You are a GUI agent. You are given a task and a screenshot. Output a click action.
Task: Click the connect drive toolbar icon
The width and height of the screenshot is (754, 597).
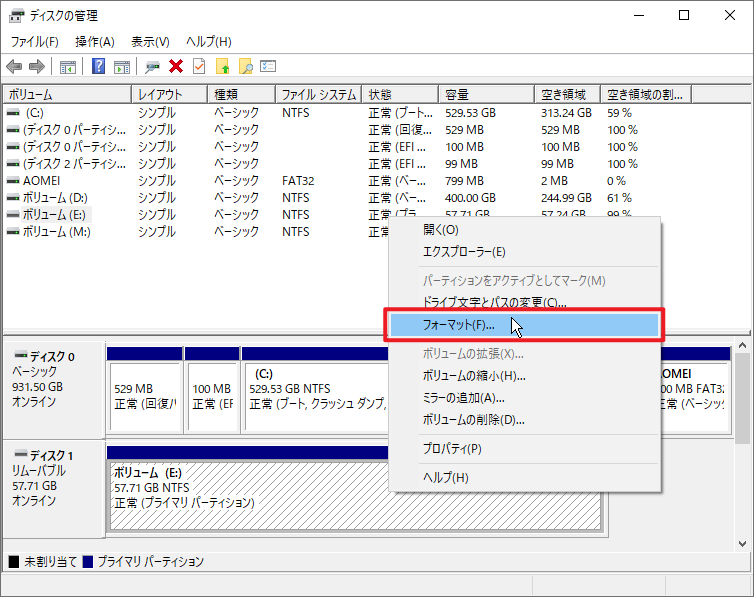pyautogui.click(x=152, y=67)
